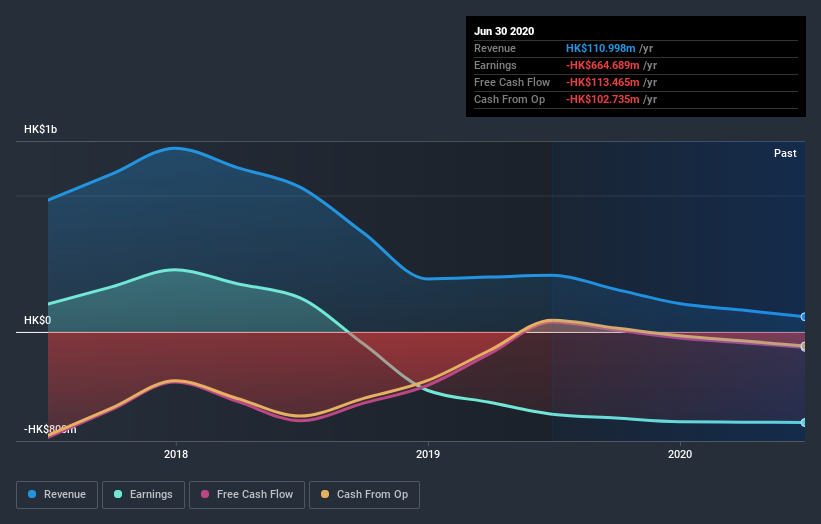Toggle the Free Cash Flow legend button
Viewport: 821px width, 524px height.
tap(247, 495)
